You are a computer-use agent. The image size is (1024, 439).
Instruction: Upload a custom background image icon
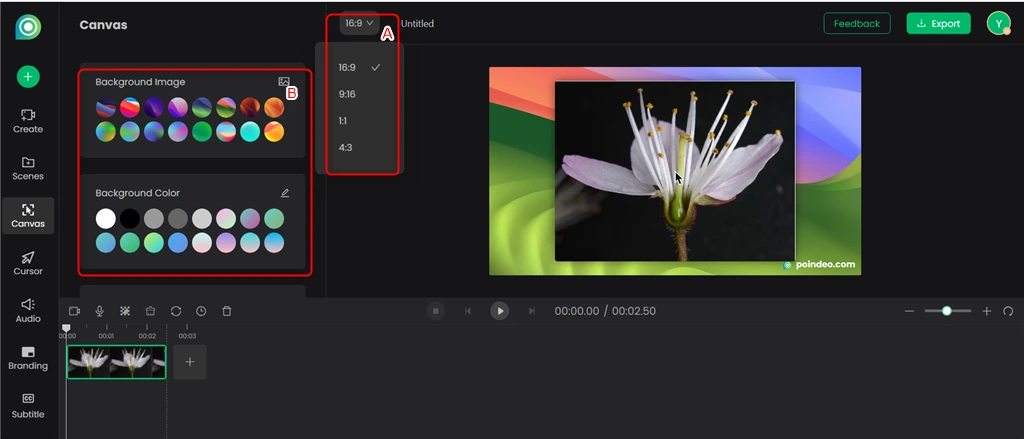click(284, 82)
